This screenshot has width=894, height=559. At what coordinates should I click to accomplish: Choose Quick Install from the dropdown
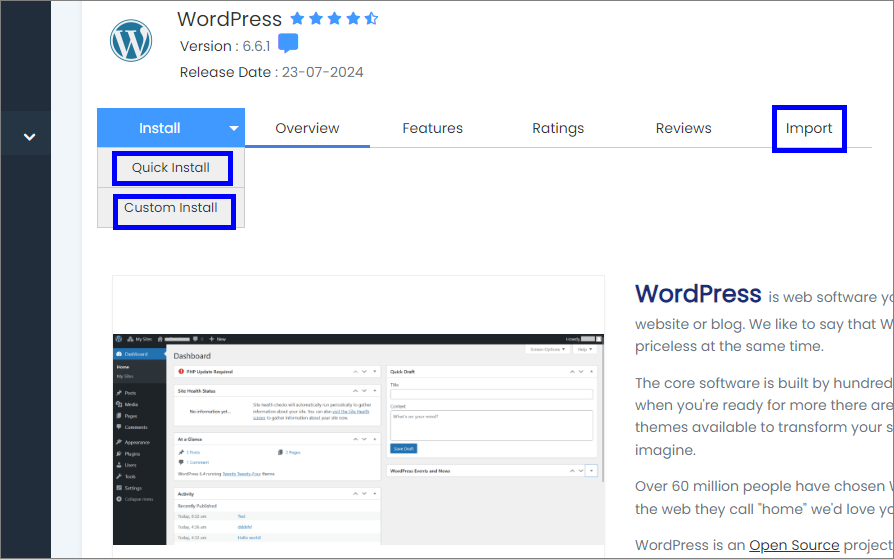pos(171,168)
